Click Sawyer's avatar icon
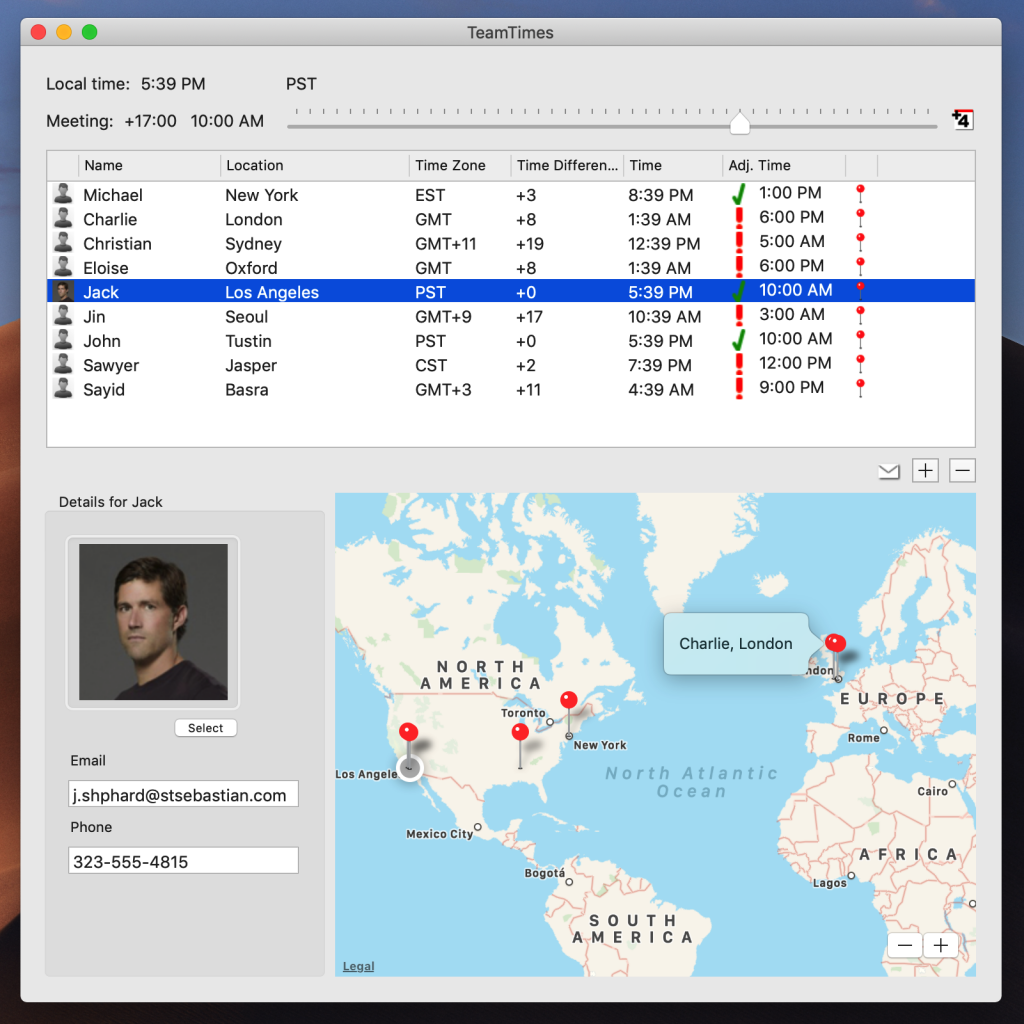This screenshot has width=1024, height=1024. (63, 364)
